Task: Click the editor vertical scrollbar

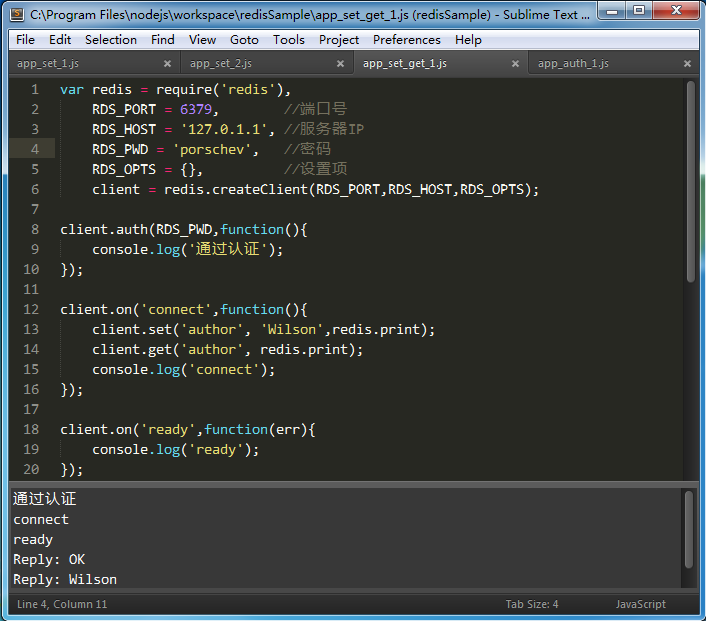Action: [x=690, y=180]
